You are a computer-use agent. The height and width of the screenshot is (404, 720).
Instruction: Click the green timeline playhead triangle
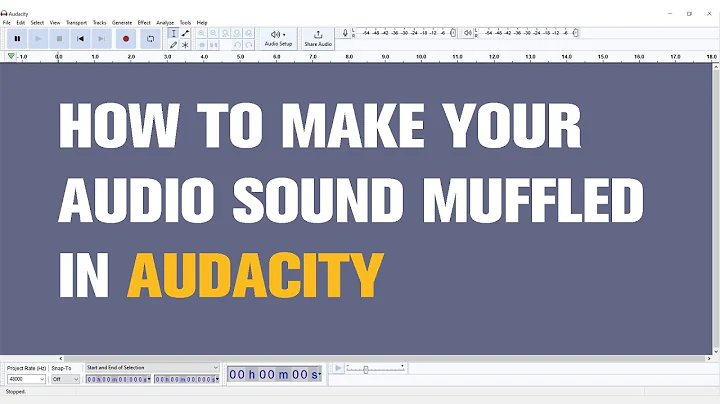tap(11, 56)
